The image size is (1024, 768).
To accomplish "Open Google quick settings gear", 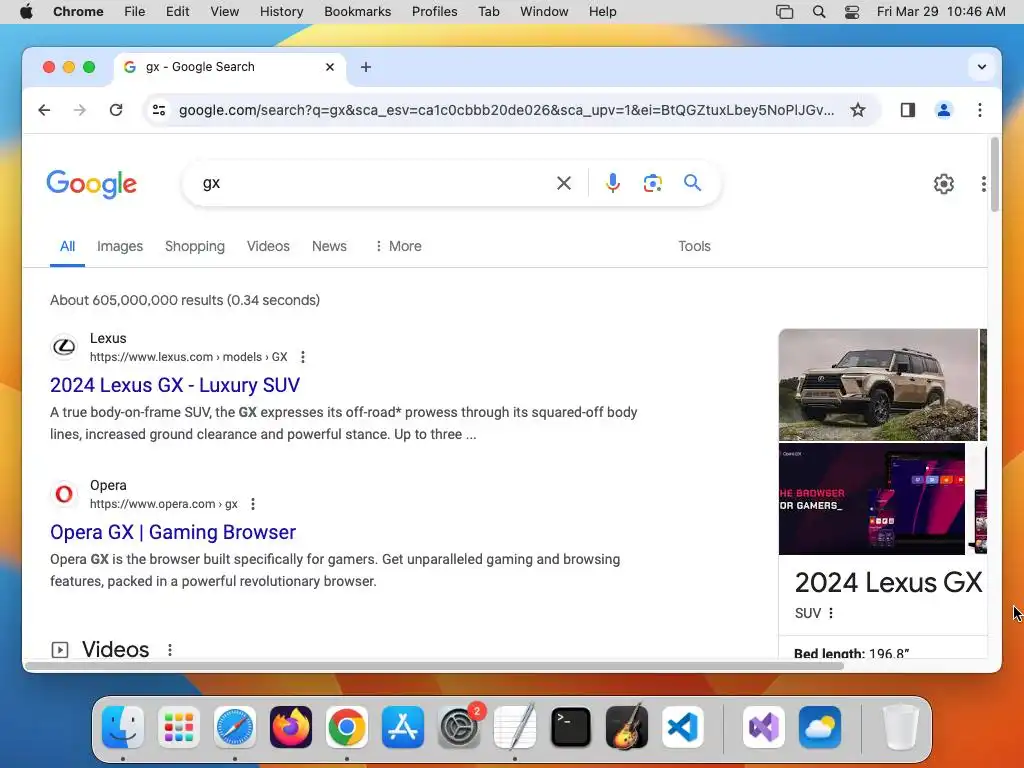I will point(944,184).
